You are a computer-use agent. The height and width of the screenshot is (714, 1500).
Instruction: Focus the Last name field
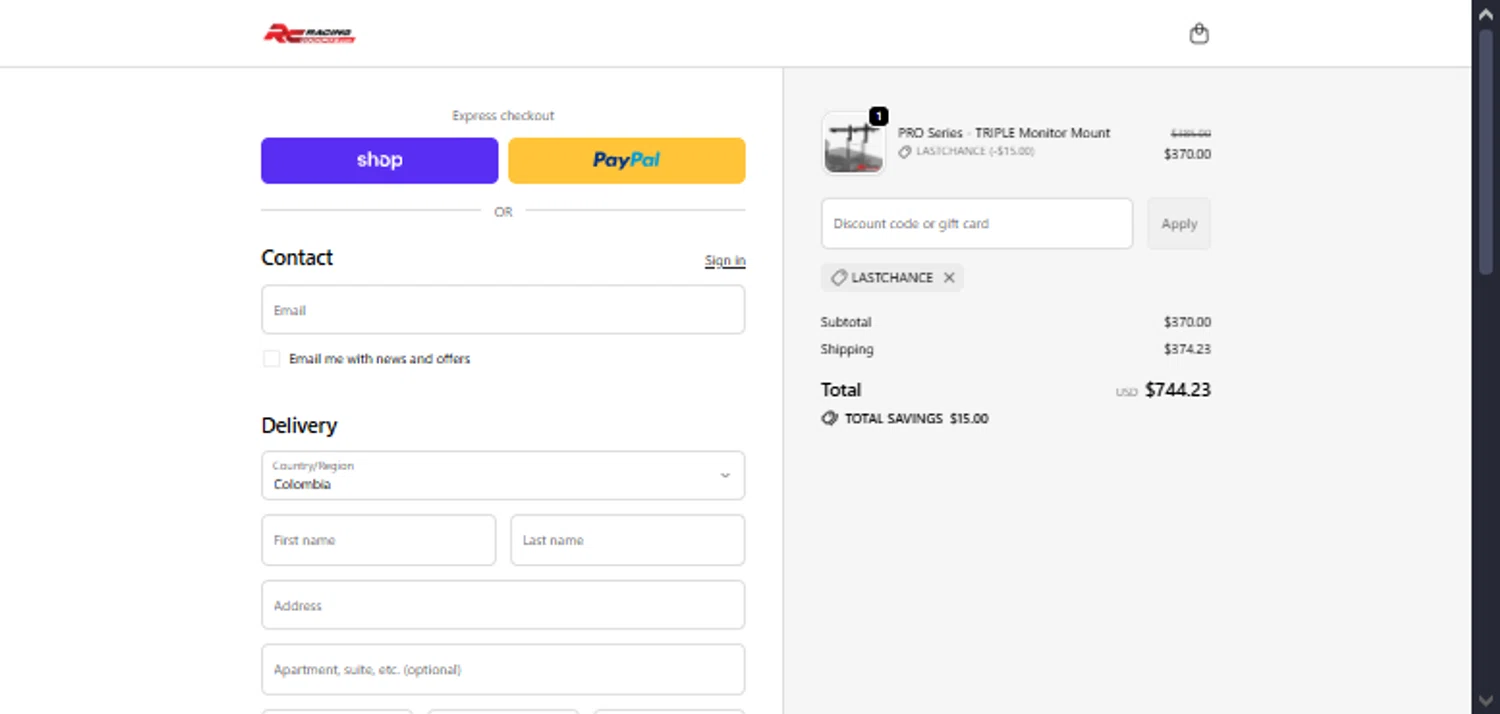(x=628, y=540)
